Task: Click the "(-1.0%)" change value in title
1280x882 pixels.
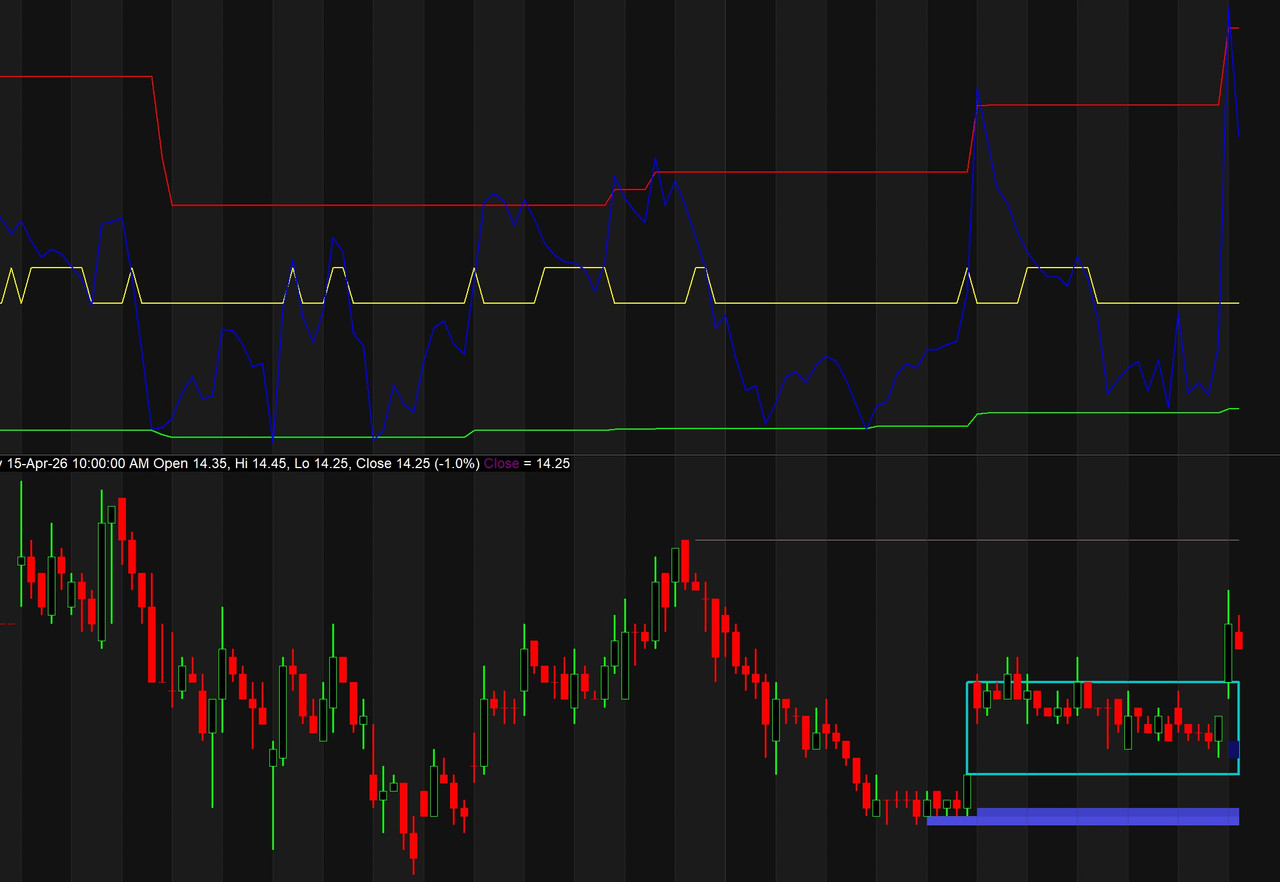Action: pyautogui.click(x=458, y=464)
